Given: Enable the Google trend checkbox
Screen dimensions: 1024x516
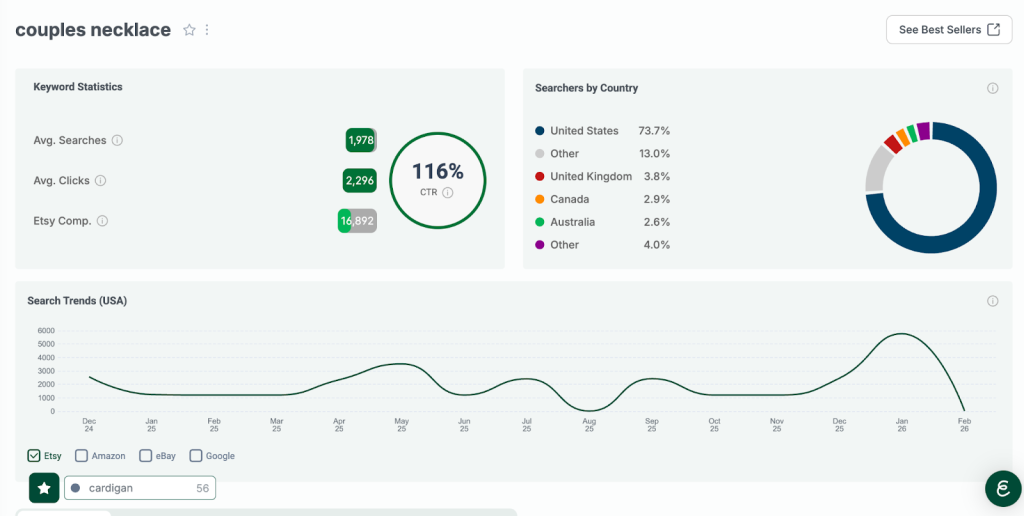Looking at the screenshot, I should coord(196,456).
